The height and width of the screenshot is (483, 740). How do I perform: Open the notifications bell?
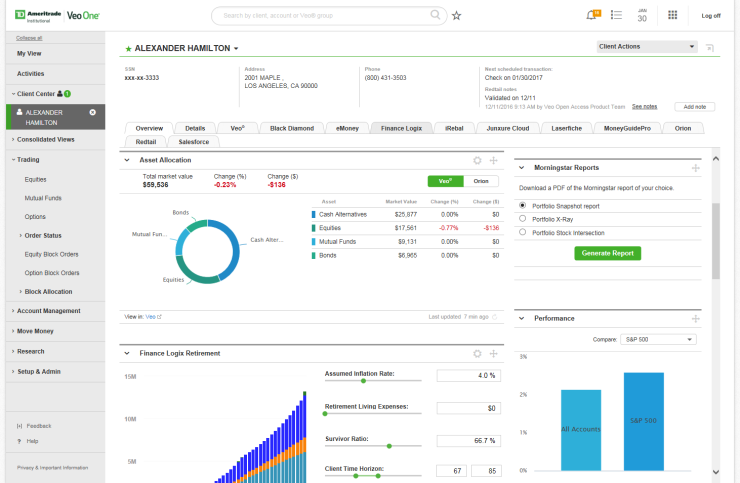point(591,16)
